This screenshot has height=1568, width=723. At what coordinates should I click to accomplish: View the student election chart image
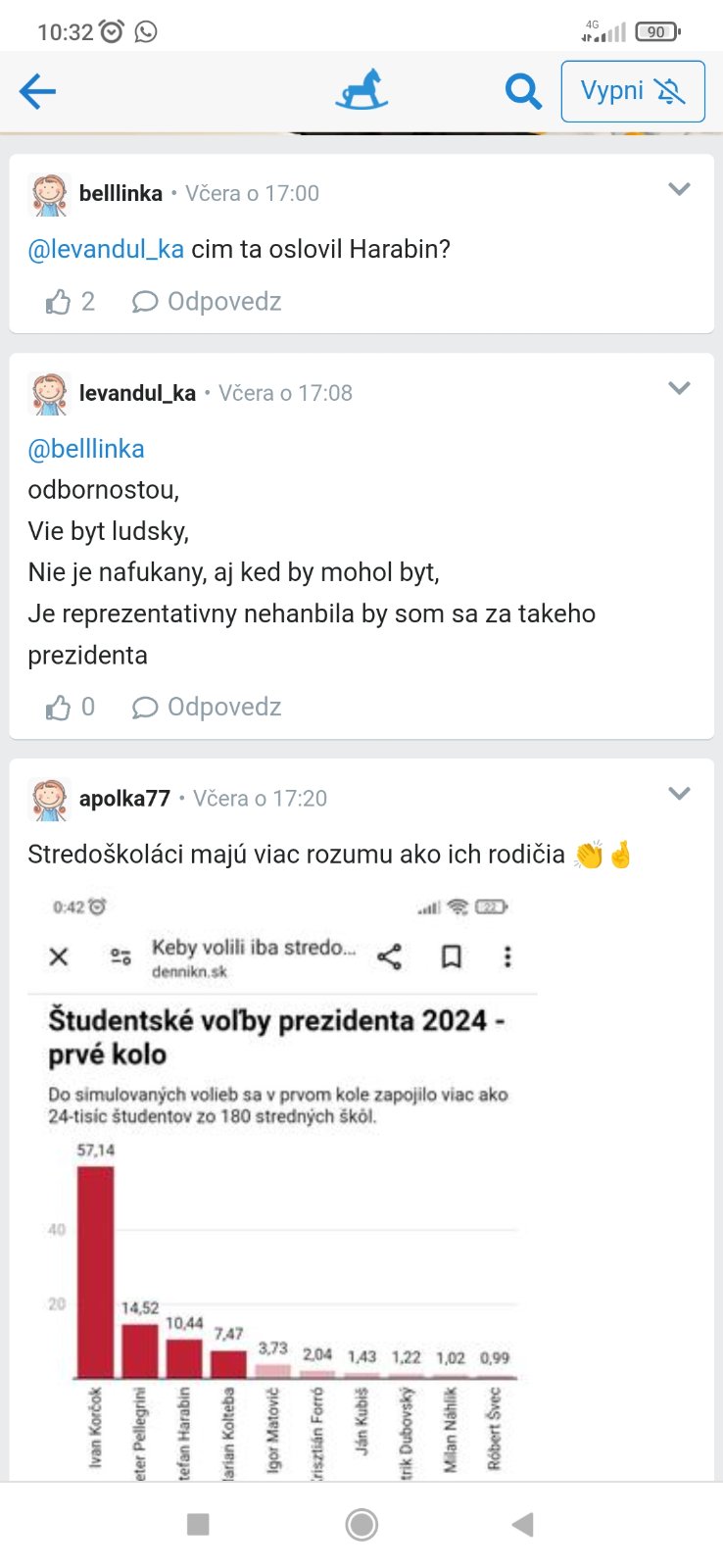pos(282,1186)
